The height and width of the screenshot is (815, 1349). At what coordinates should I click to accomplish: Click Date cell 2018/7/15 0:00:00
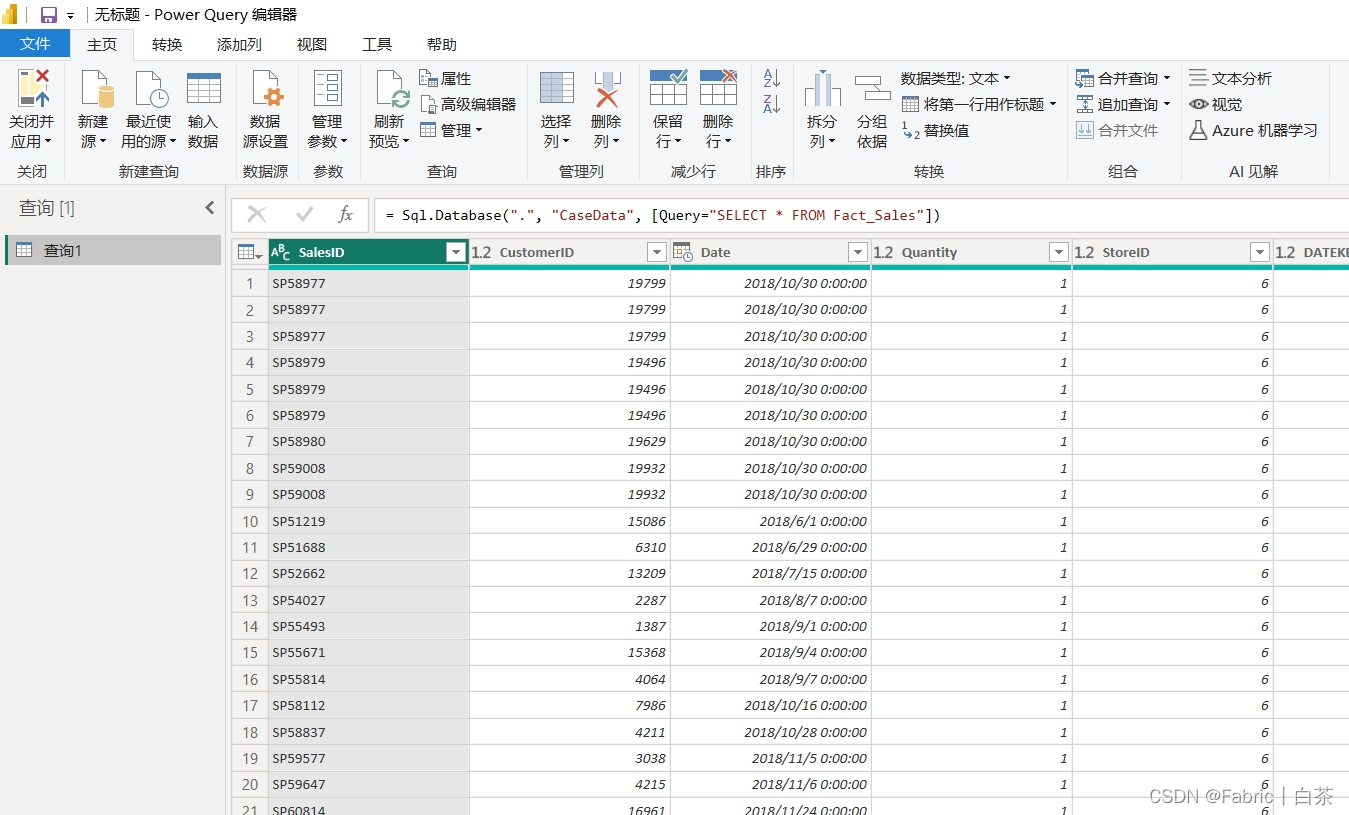tap(770, 573)
